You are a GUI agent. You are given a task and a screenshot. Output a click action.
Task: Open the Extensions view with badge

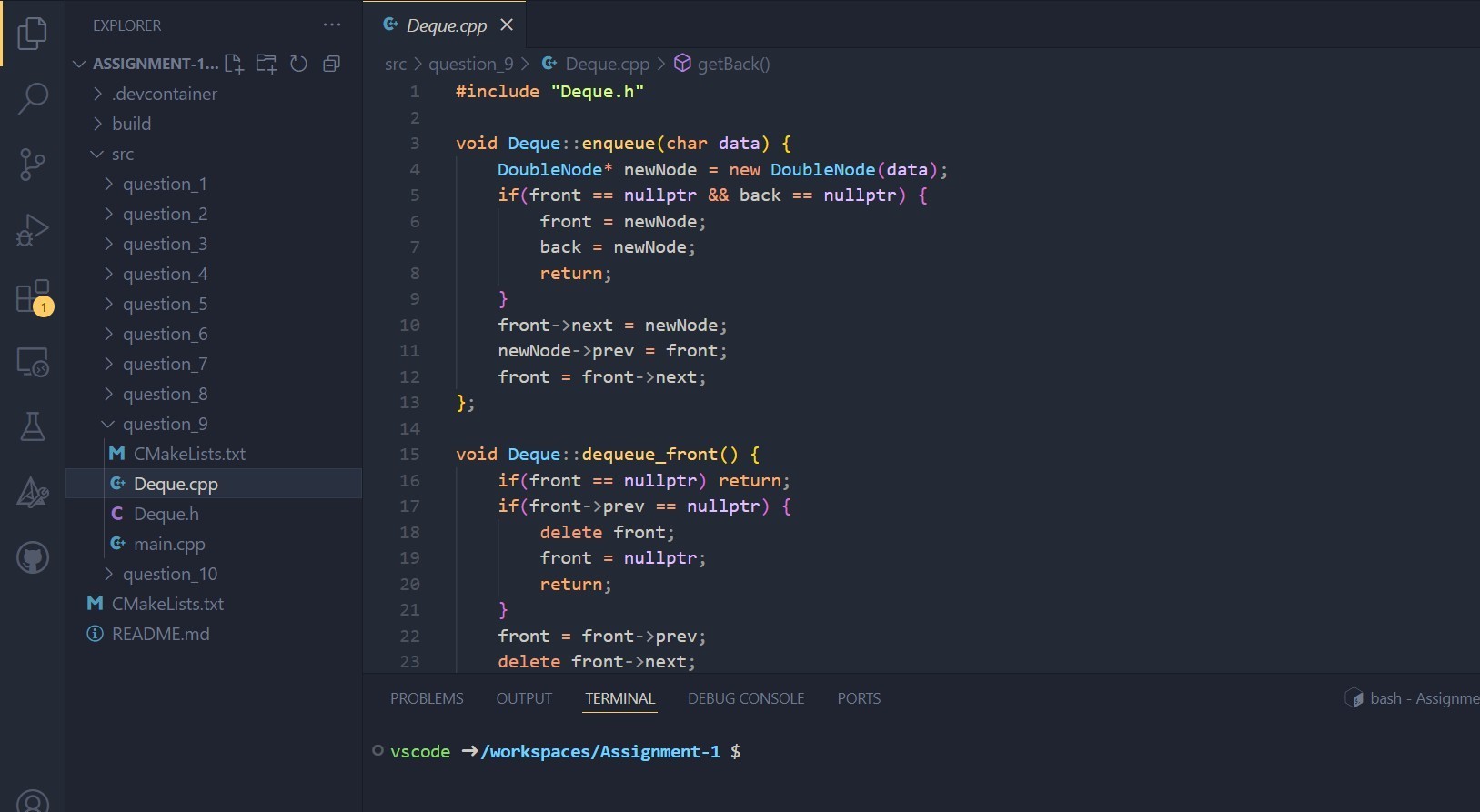33,296
